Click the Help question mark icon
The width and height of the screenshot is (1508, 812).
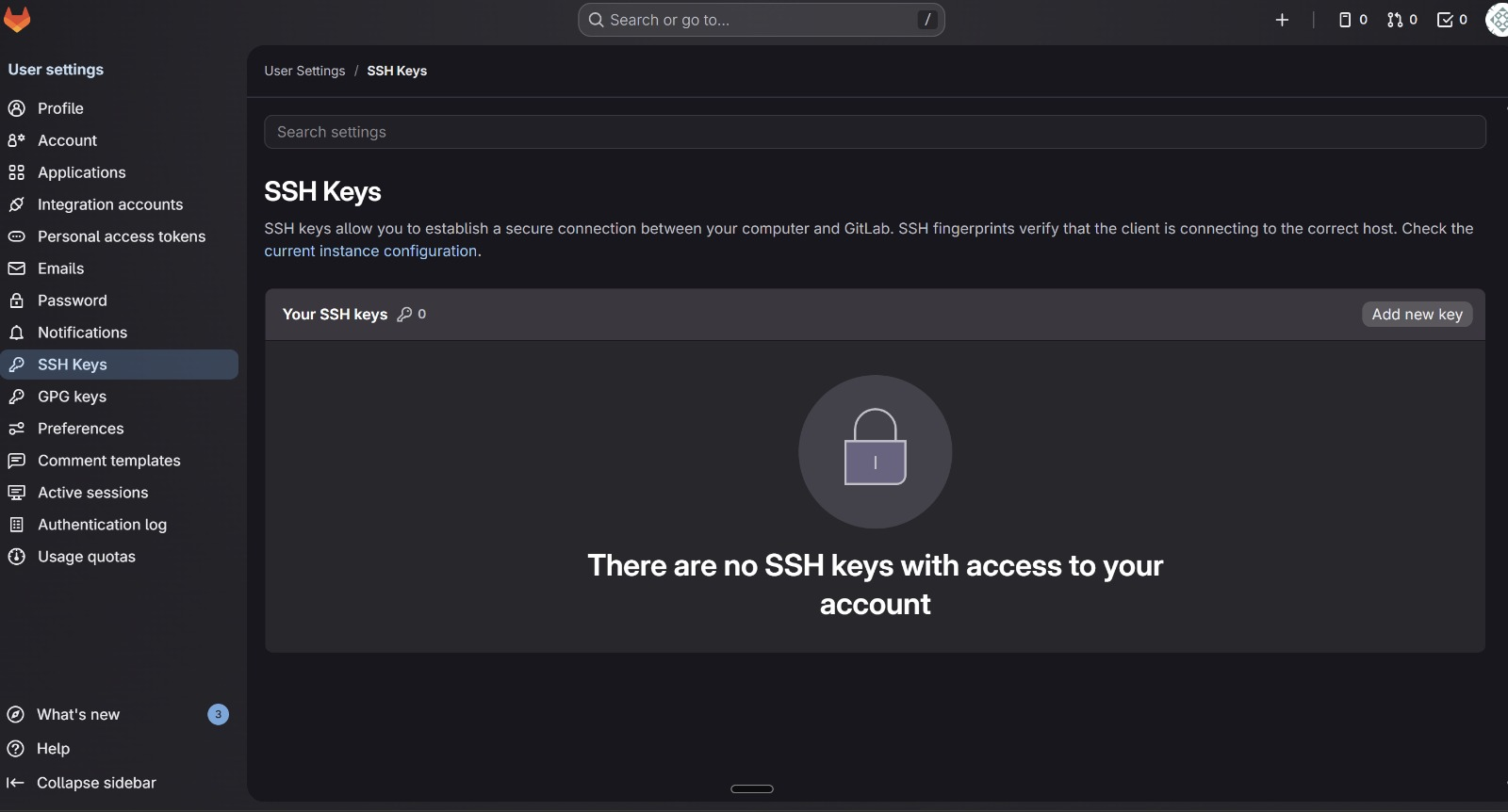[x=15, y=749]
